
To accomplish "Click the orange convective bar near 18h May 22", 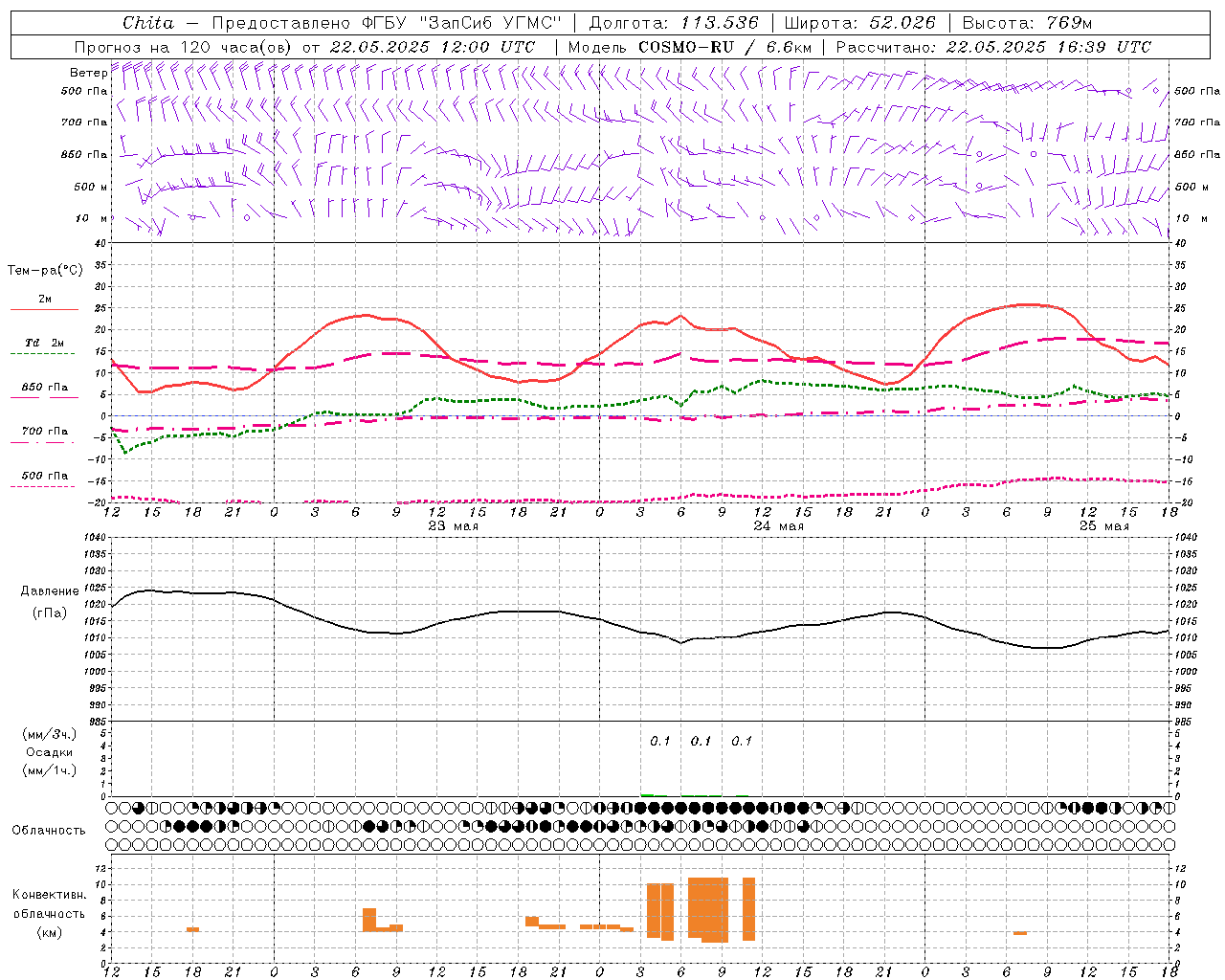I will (x=192, y=929).
